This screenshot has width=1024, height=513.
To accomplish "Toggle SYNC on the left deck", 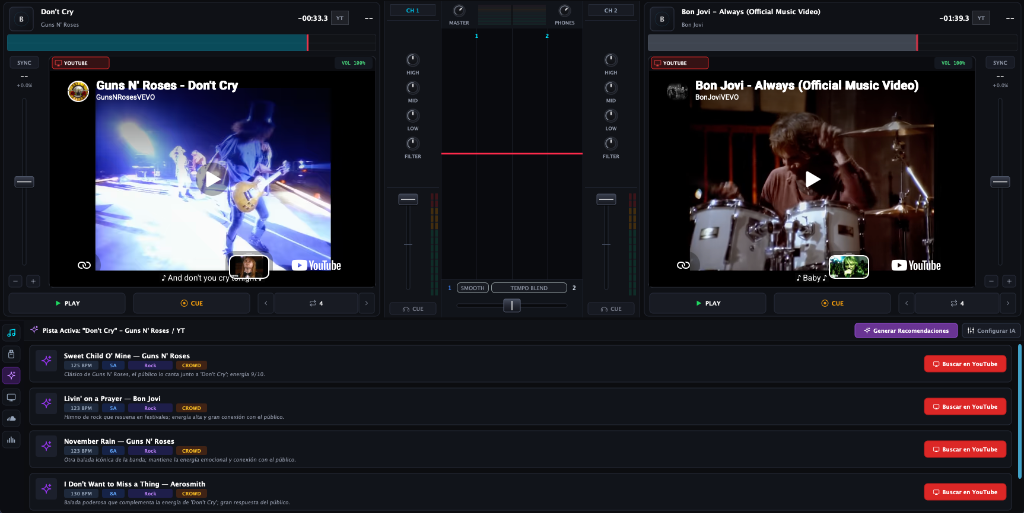I will click(x=24, y=63).
